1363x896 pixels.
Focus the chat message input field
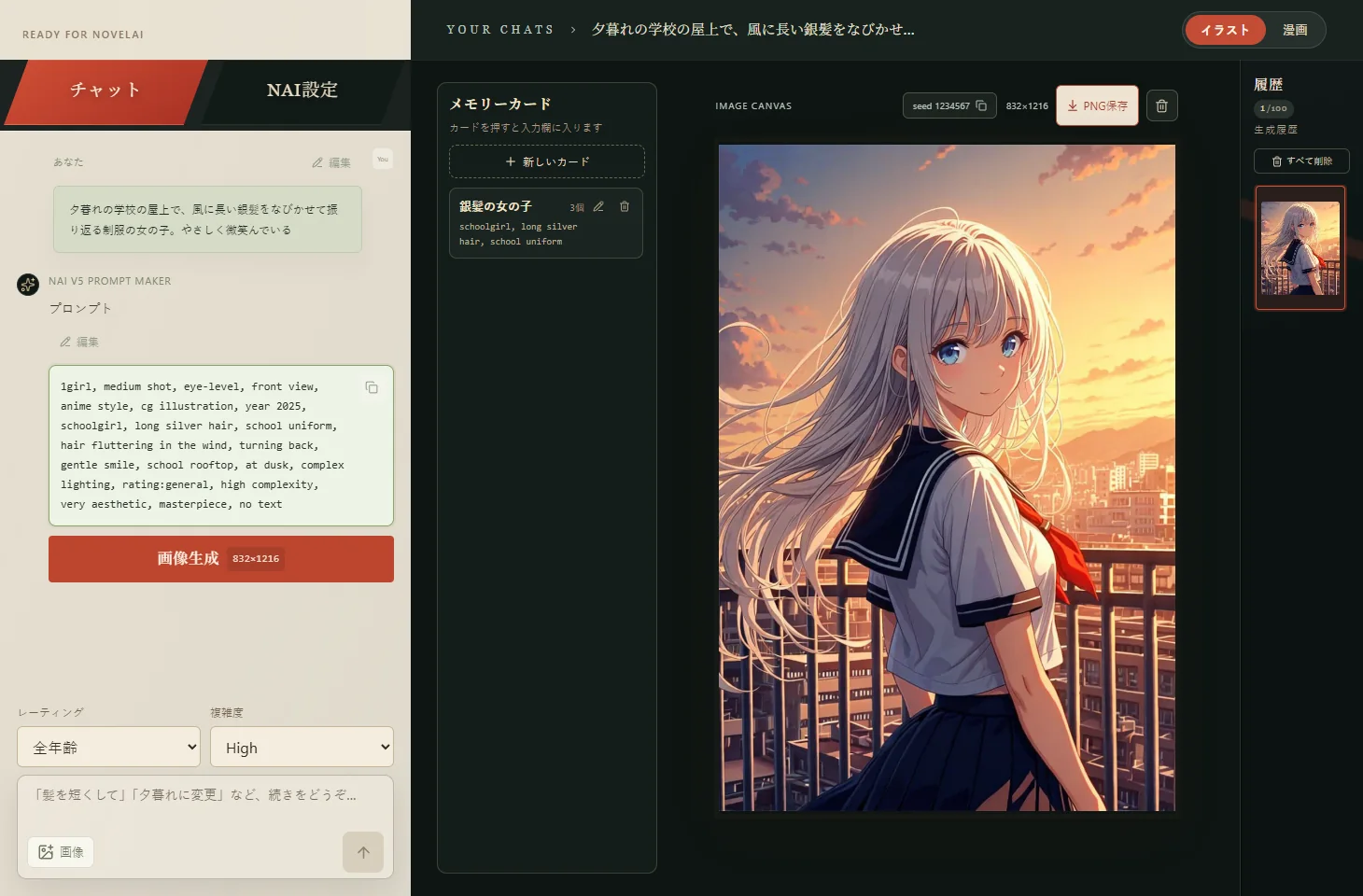click(205, 796)
